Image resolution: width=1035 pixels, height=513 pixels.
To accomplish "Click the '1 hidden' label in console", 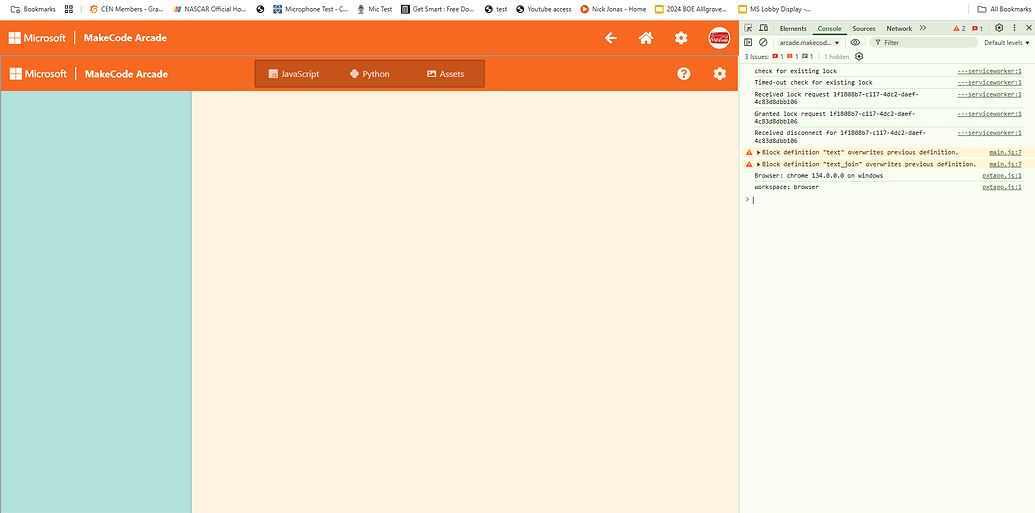I will click(836, 57).
